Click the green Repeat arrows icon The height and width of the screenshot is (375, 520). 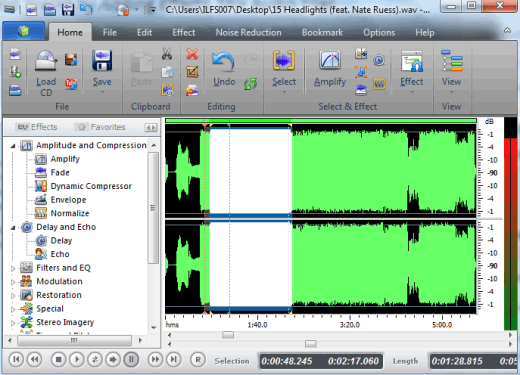250,83
